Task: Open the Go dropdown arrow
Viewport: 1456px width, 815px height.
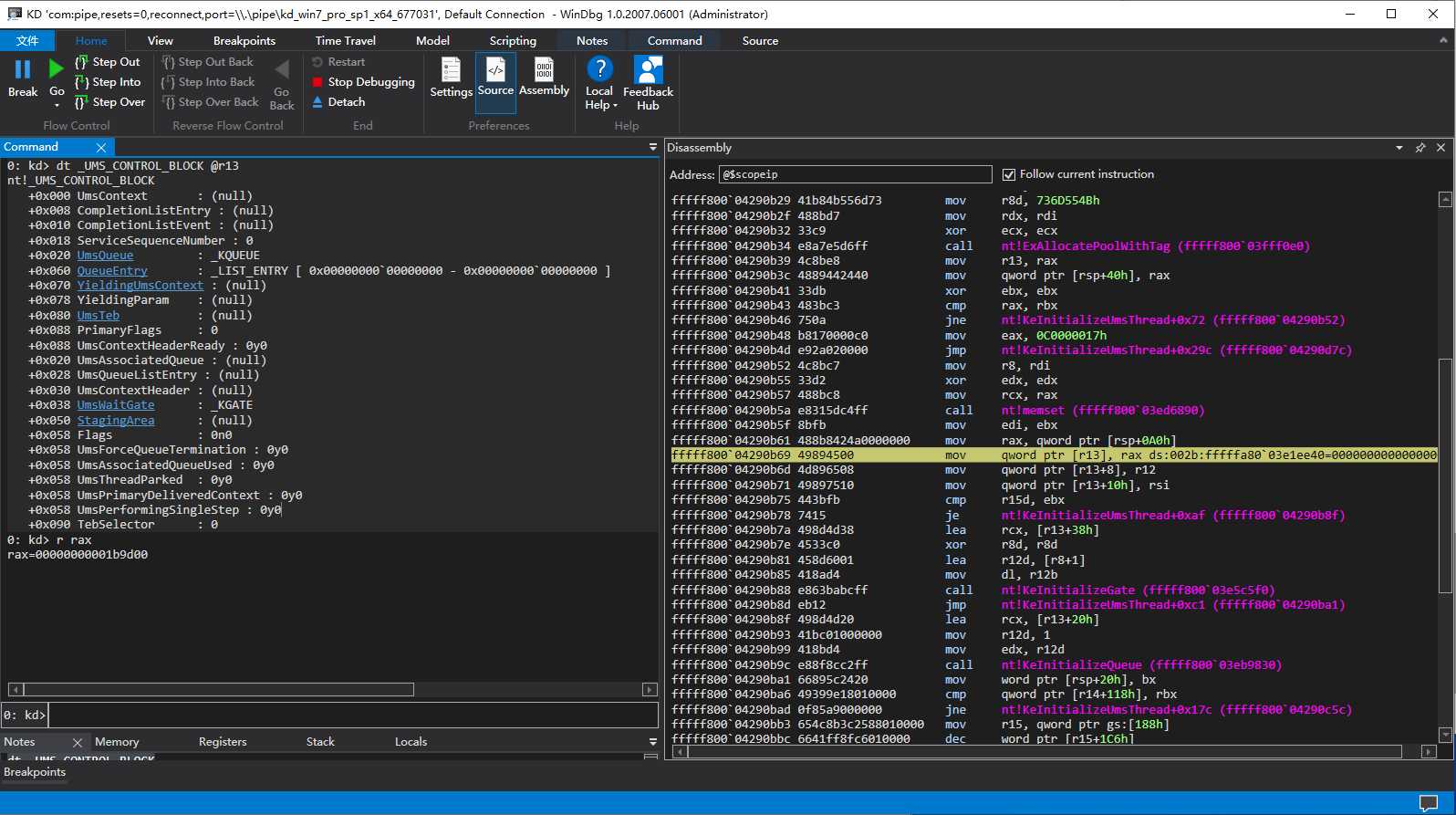Action: [57, 106]
